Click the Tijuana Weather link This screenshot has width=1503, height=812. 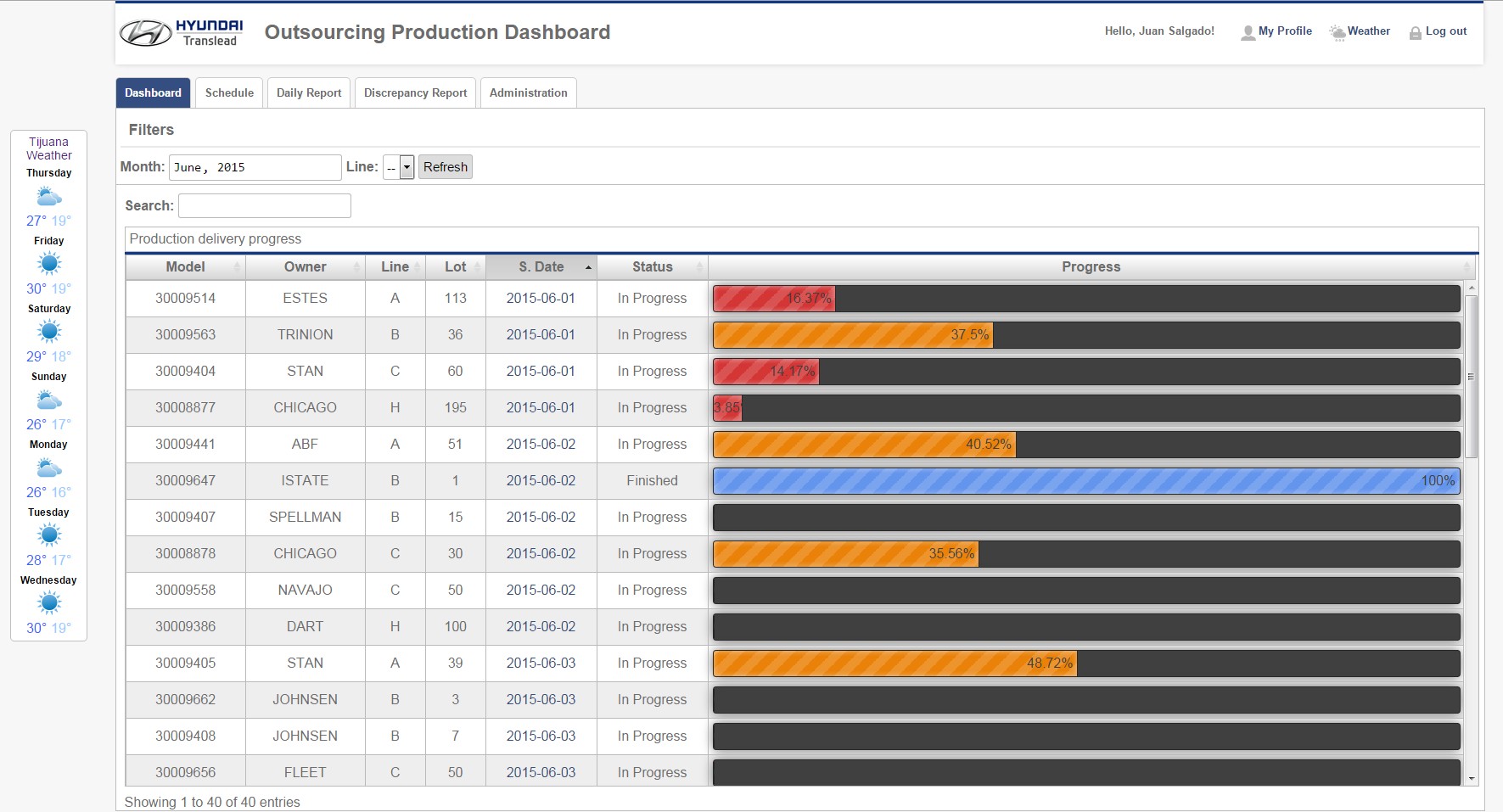pos(48,148)
